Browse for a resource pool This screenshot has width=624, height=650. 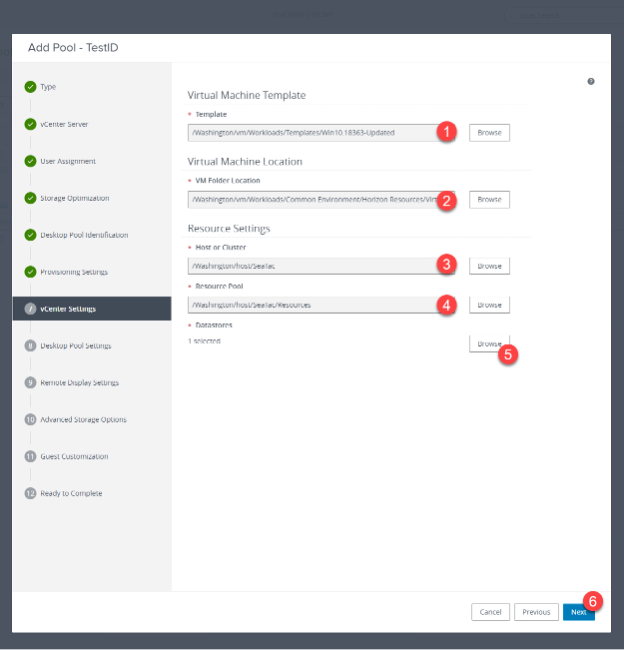pyautogui.click(x=489, y=304)
